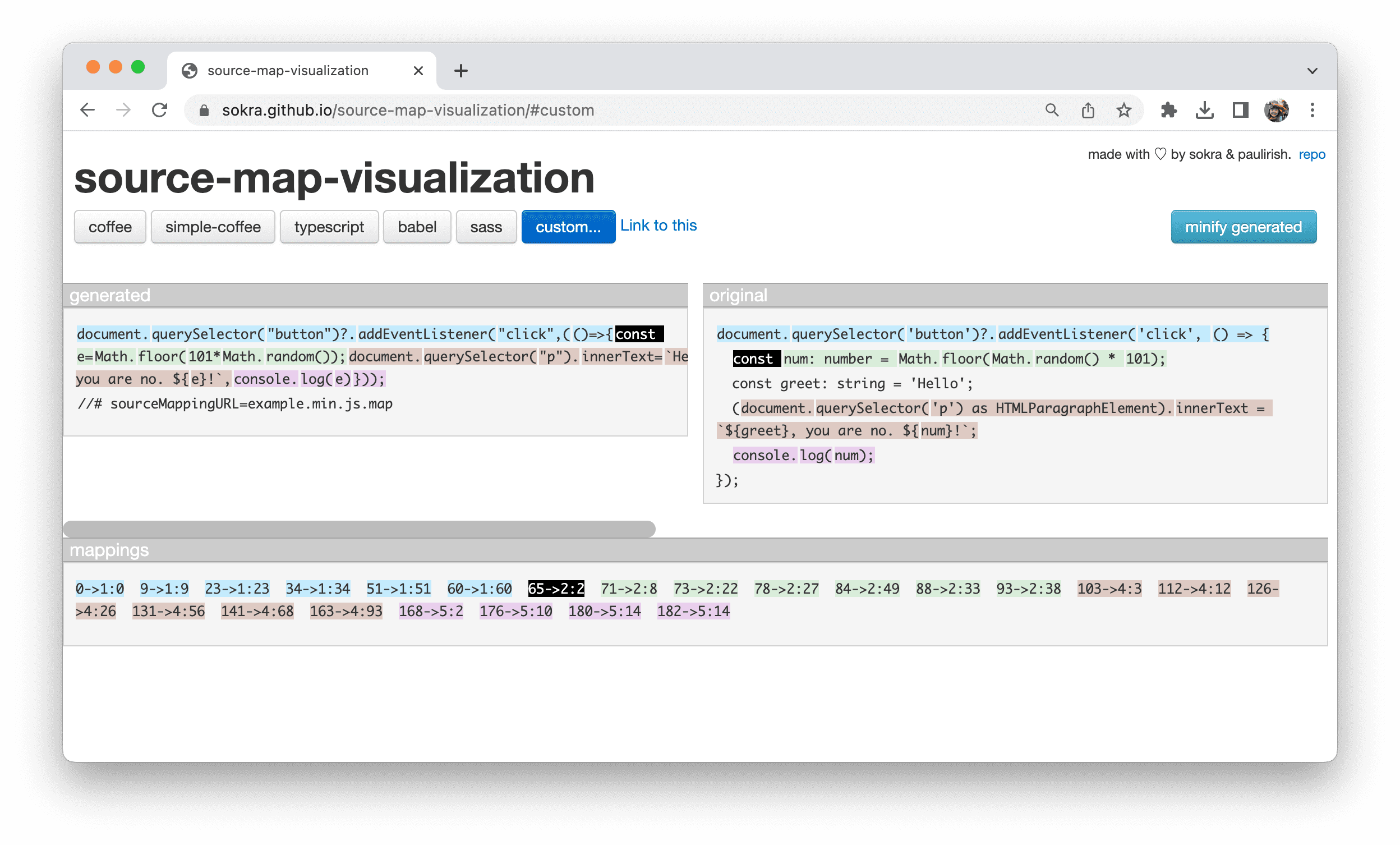Image resolution: width=1400 pixels, height=845 pixels.
Task: Click the browser share/export icon
Action: 1090,110
